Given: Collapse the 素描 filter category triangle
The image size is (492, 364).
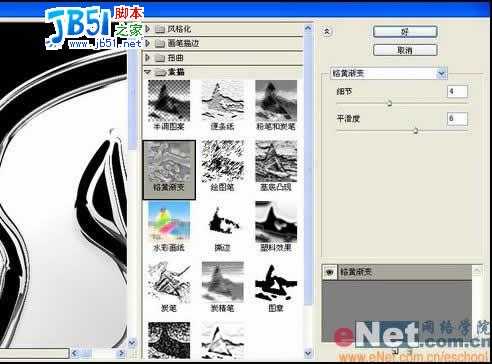Looking at the screenshot, I should point(147,72).
